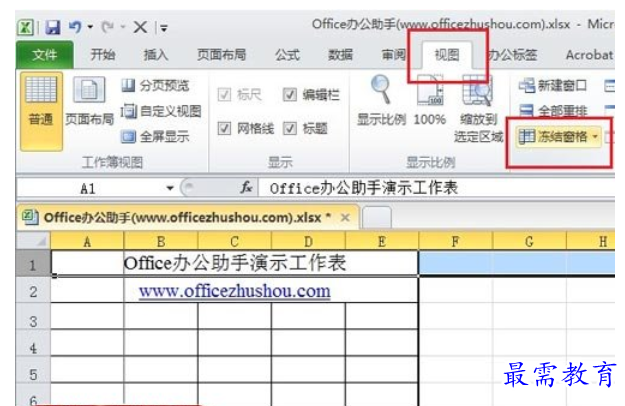Switch to the 数据 (Data) tab
Screen dimensions: 625x406
340,55
